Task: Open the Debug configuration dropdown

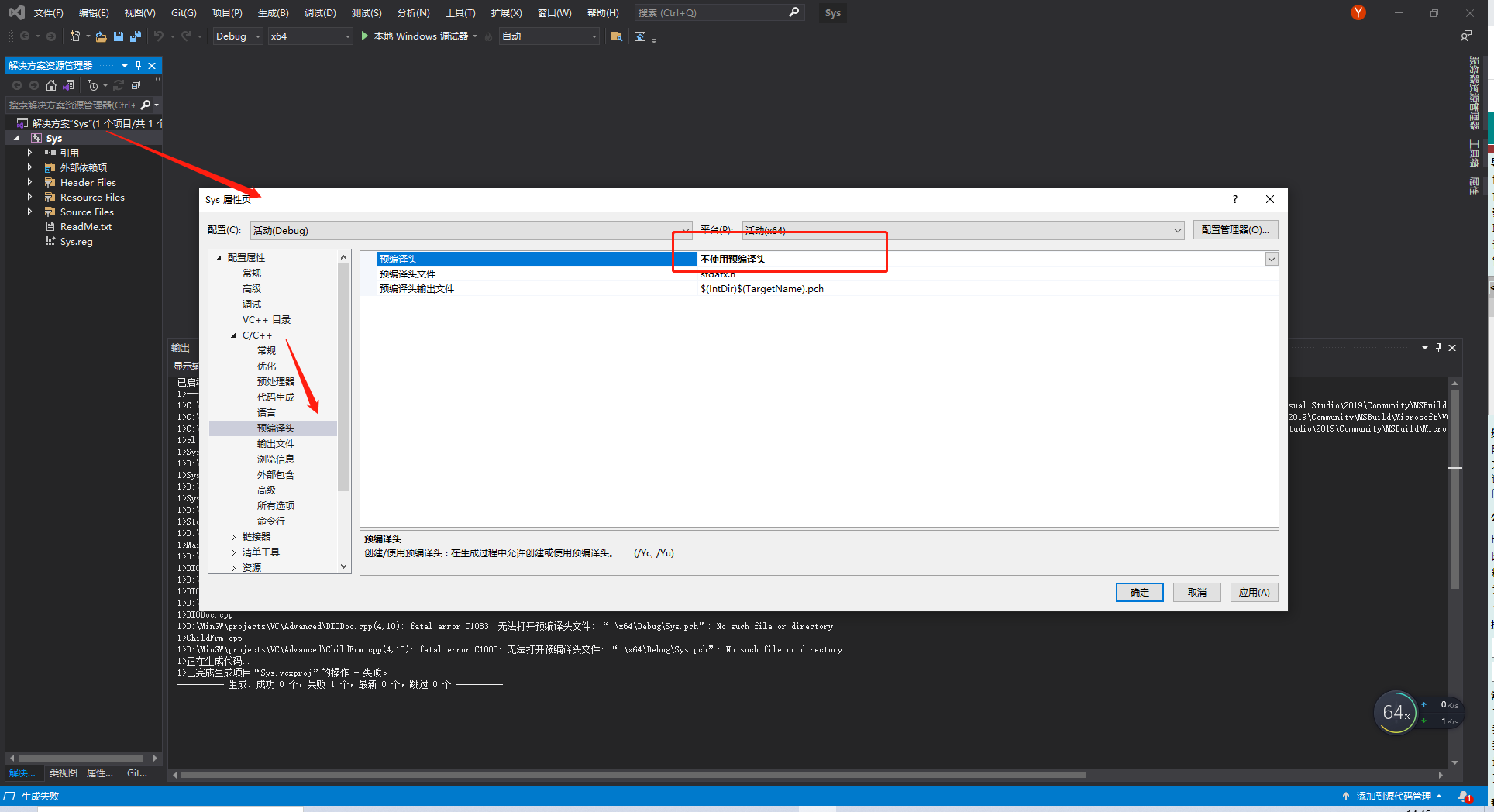Action: [237, 36]
